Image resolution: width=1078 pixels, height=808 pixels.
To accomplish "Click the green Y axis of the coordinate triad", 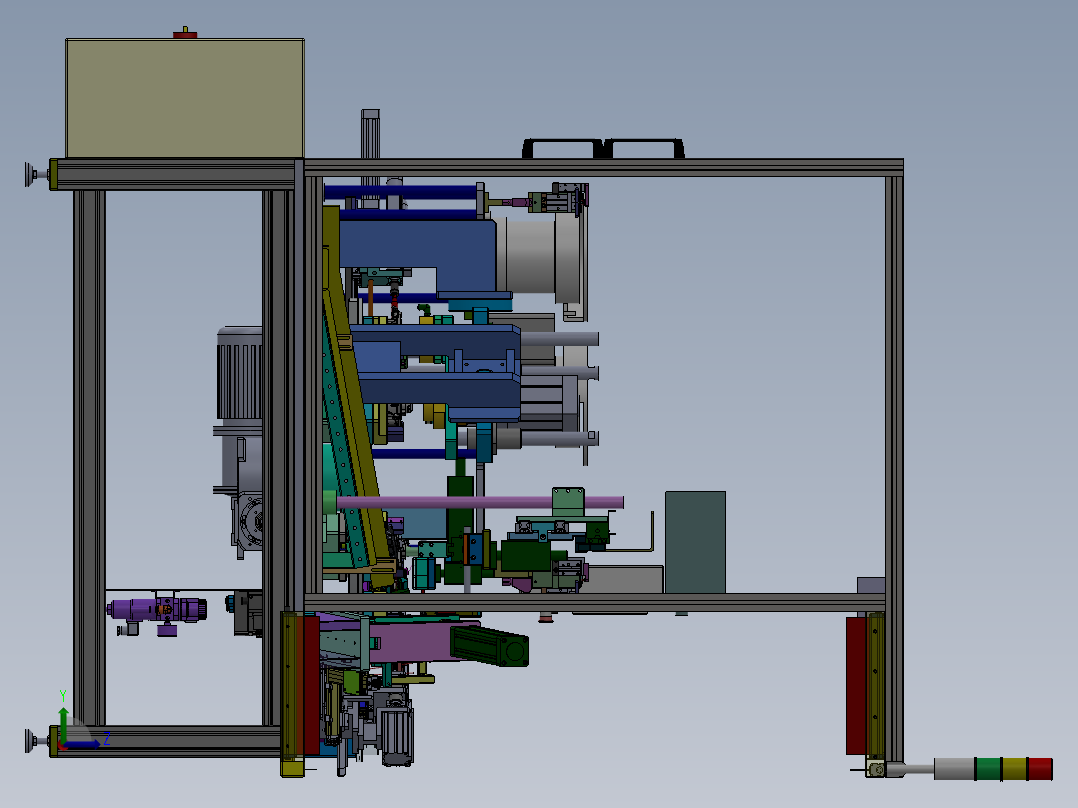I will (63, 723).
